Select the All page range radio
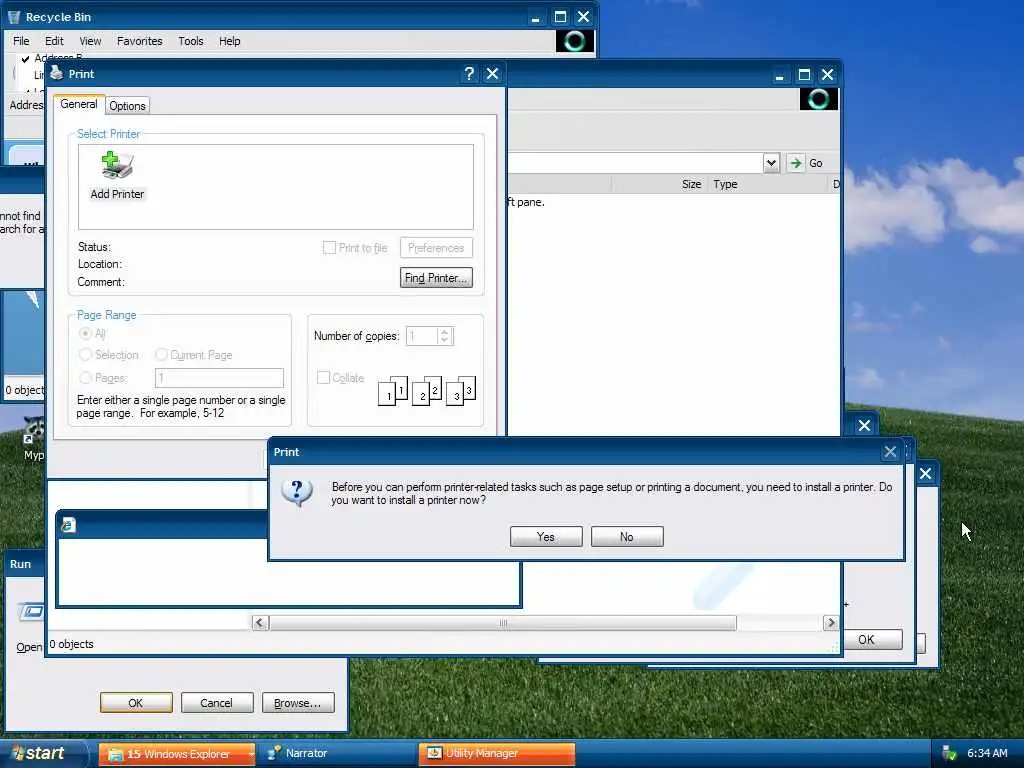The height and width of the screenshot is (768, 1024). [x=85, y=334]
